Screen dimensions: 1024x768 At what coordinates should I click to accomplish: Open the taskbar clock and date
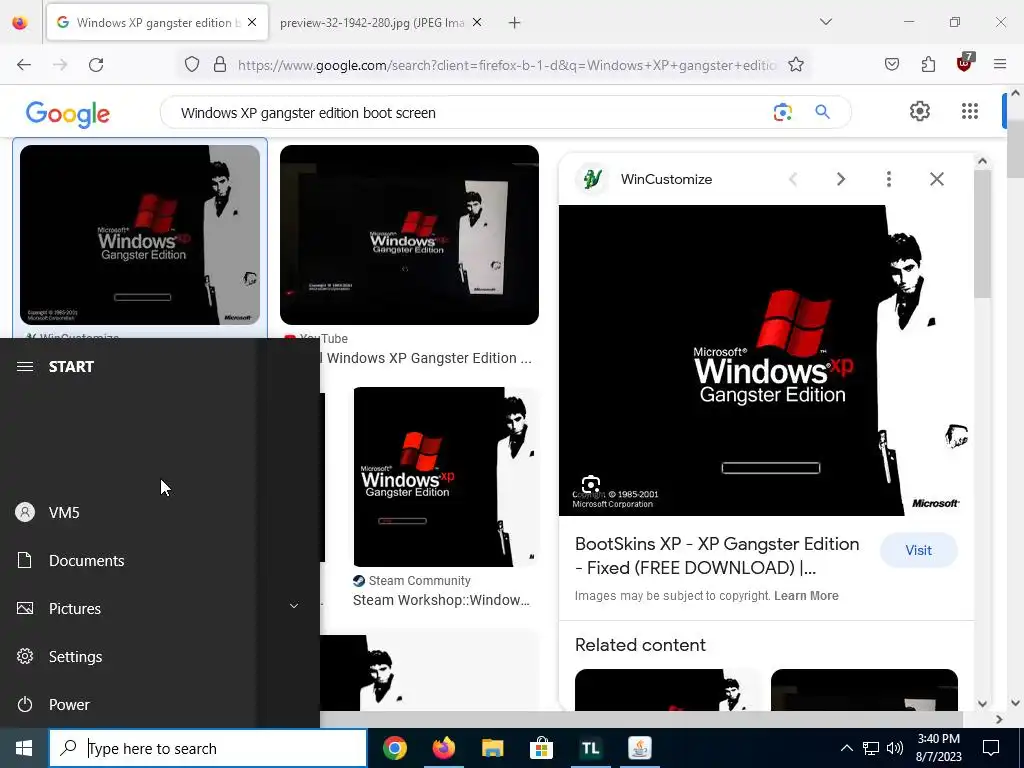tap(938, 748)
